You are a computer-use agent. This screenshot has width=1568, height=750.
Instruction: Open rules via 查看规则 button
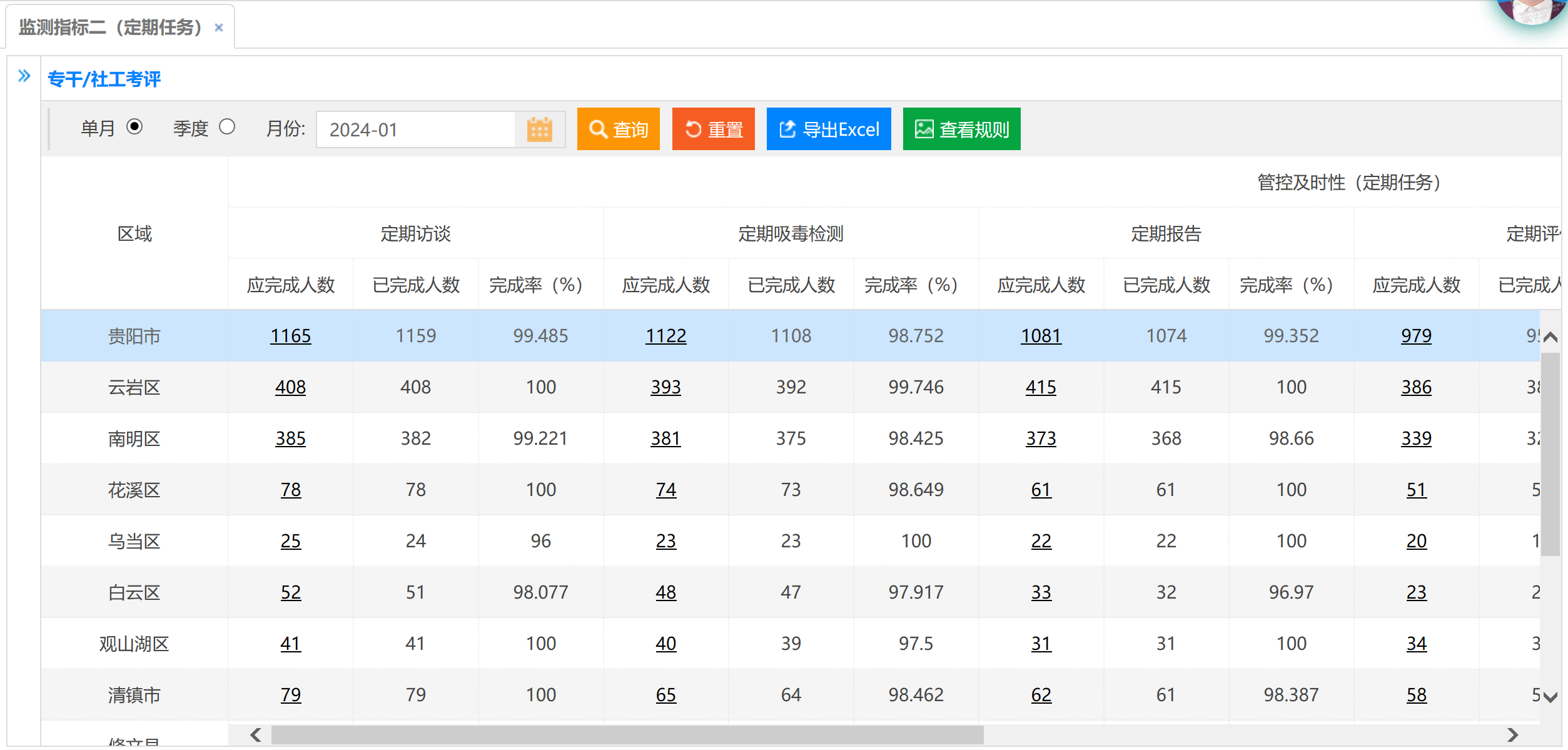pos(961,129)
